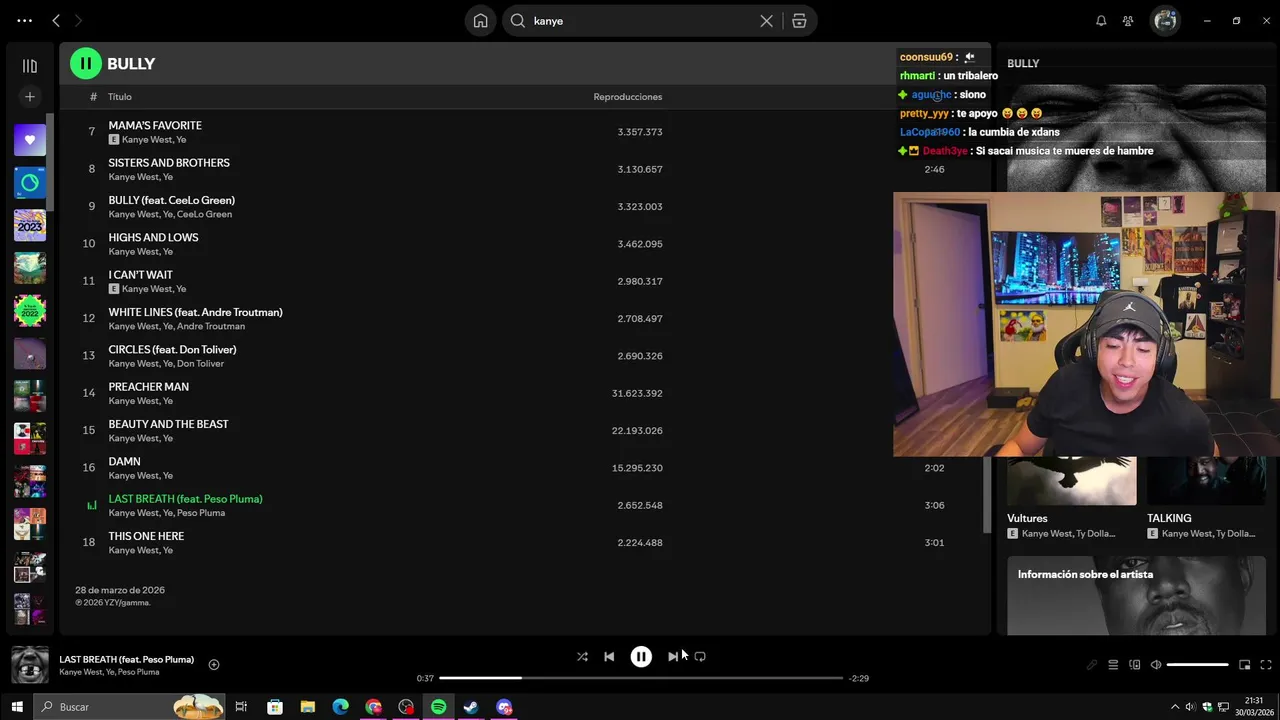Mute with the volume speaker icon

click(1156, 665)
